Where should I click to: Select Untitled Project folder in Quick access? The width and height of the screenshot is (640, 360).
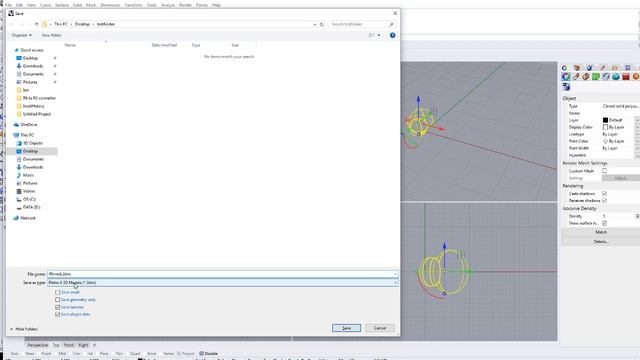tap(36, 114)
